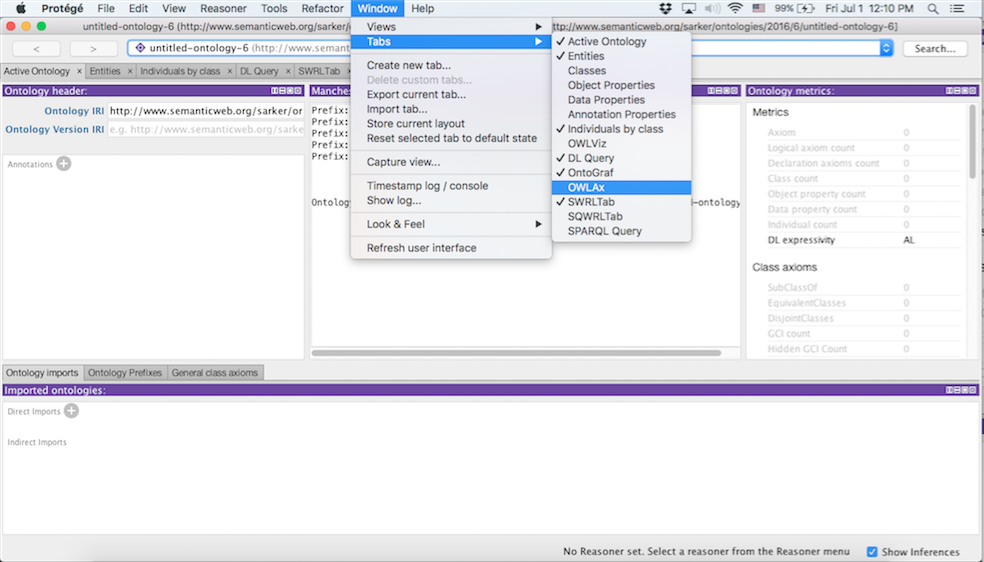Viewport: 984px width, 562px height.
Task: Close the DL Query tab with its x
Action: [289, 72]
